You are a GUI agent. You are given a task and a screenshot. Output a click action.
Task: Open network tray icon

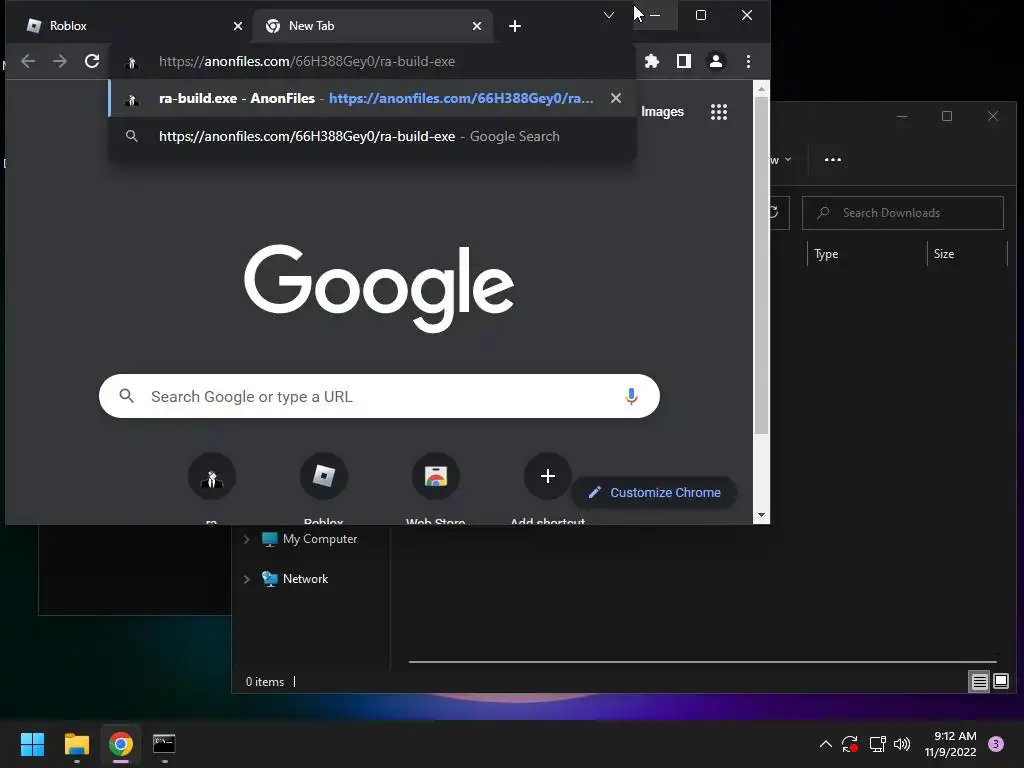click(877, 744)
